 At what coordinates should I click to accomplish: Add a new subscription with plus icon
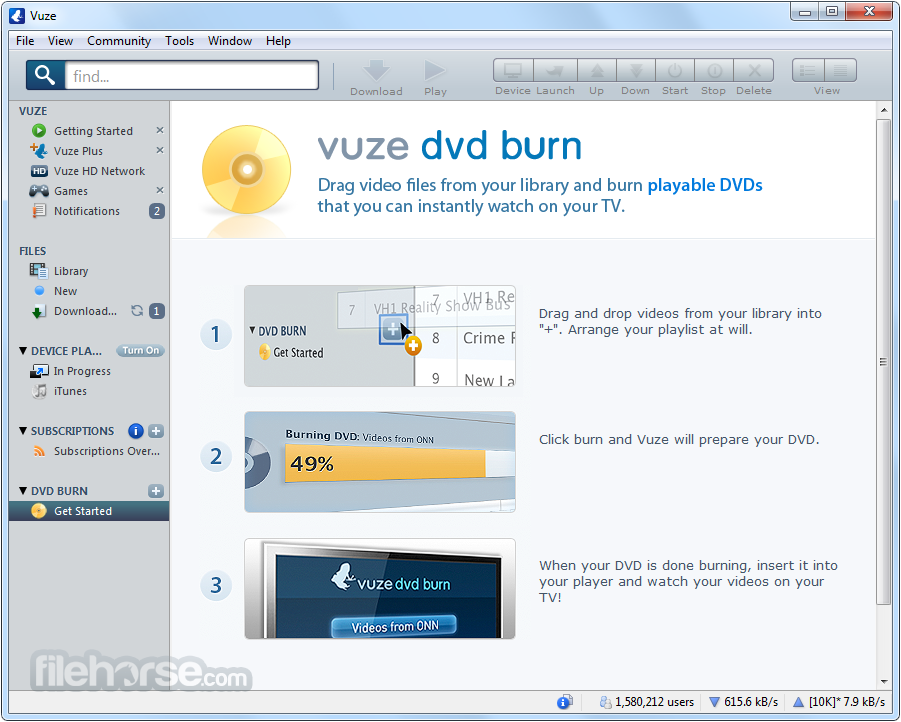tap(156, 431)
